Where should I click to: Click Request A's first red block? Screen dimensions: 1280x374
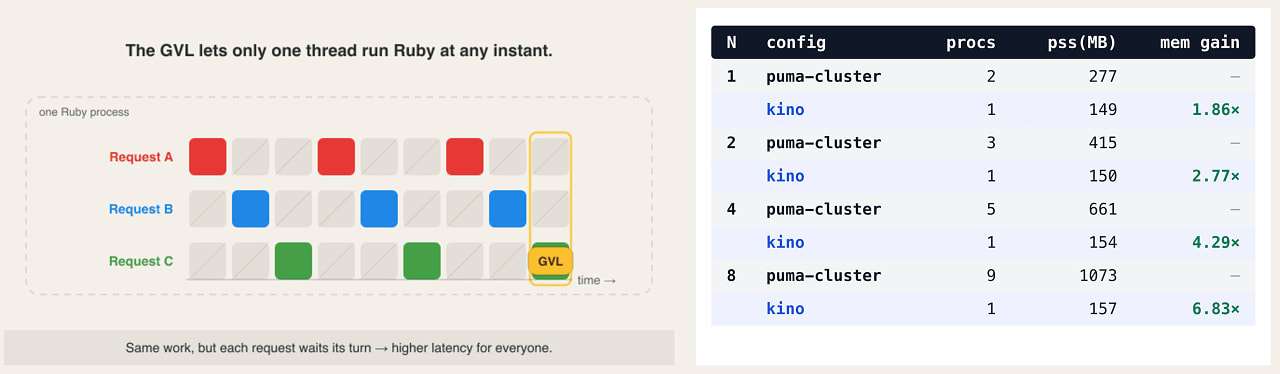click(208, 157)
